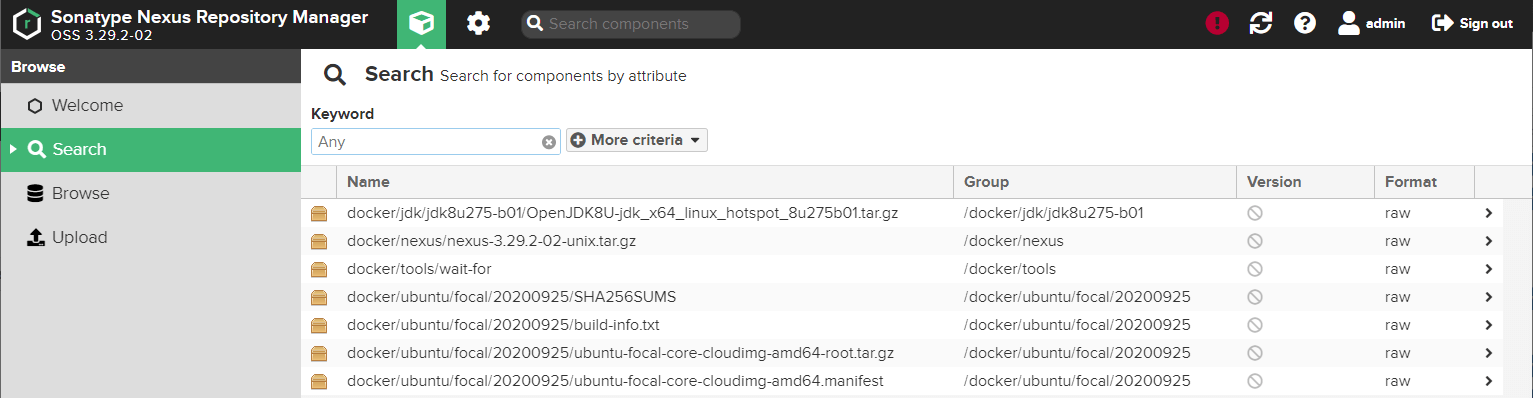Open the More criteria dropdown
The width and height of the screenshot is (1533, 398).
637,140
